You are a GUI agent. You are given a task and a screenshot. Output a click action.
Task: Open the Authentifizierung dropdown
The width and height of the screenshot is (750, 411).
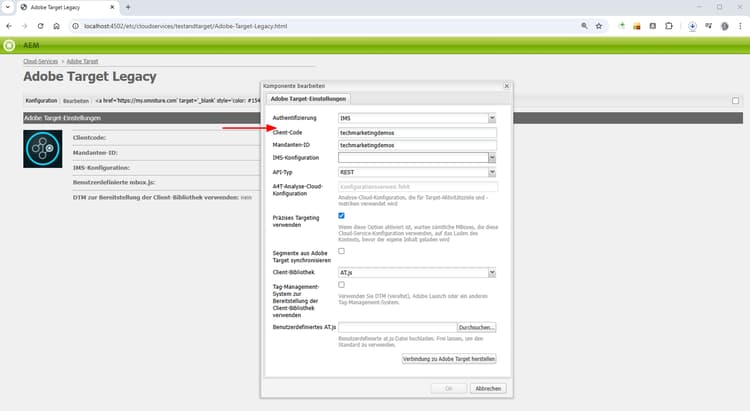[492, 118]
